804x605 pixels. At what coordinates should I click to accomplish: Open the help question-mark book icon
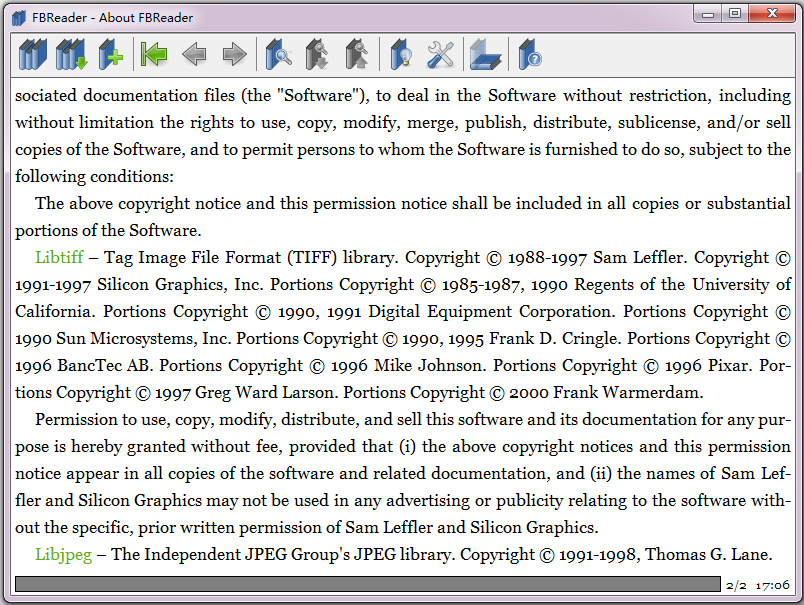tap(529, 54)
